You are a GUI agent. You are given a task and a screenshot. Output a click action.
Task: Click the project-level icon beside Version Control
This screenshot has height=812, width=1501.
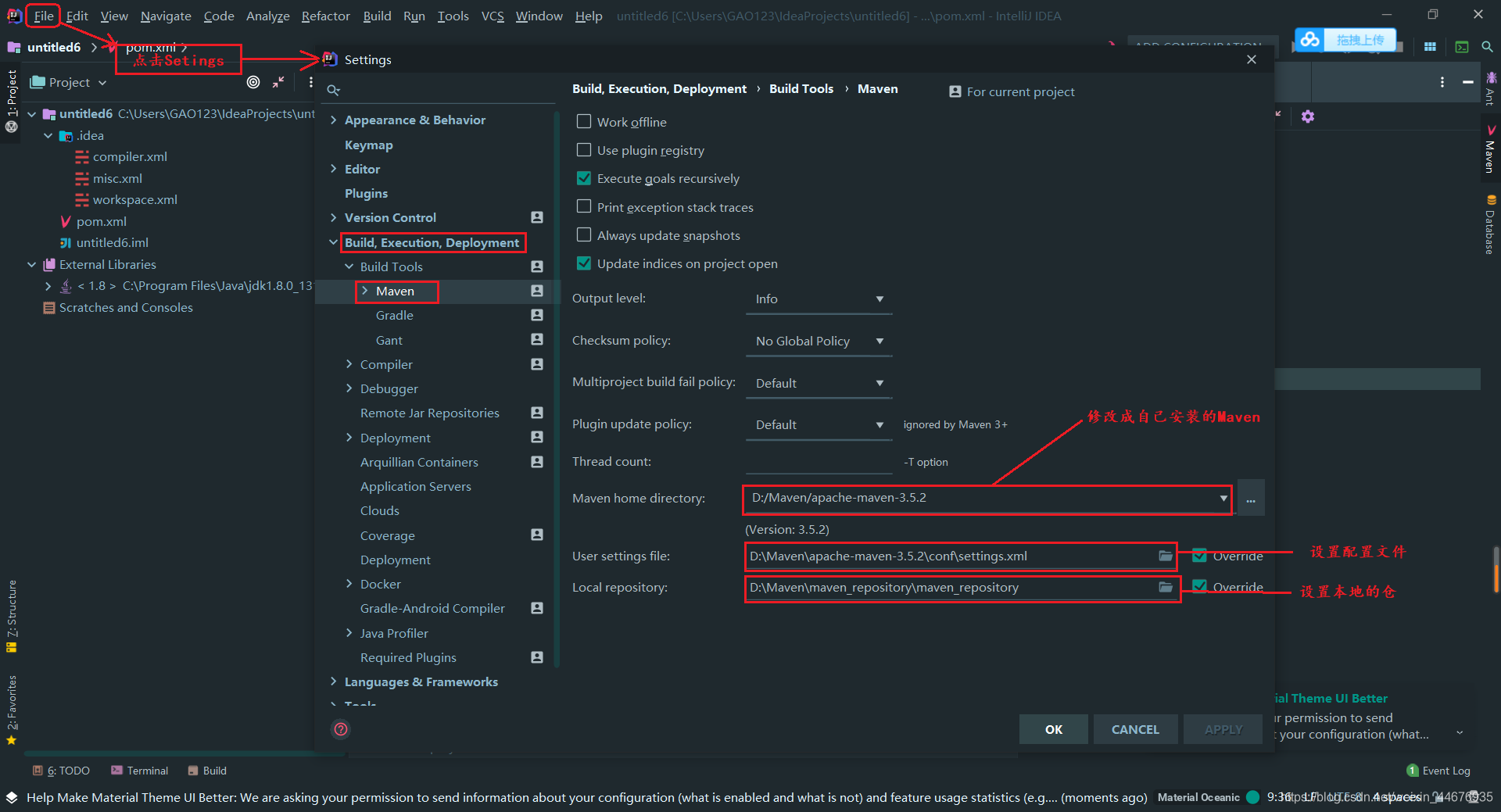(537, 217)
